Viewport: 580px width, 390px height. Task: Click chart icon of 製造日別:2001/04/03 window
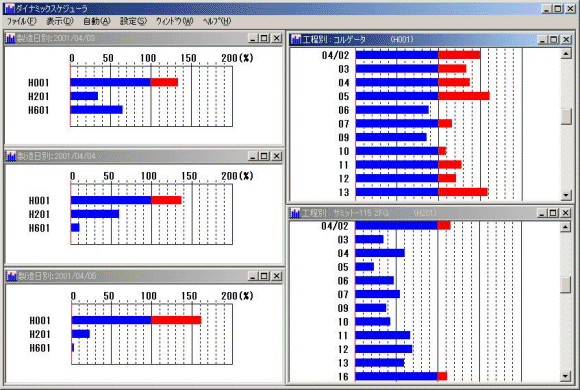[10, 38]
